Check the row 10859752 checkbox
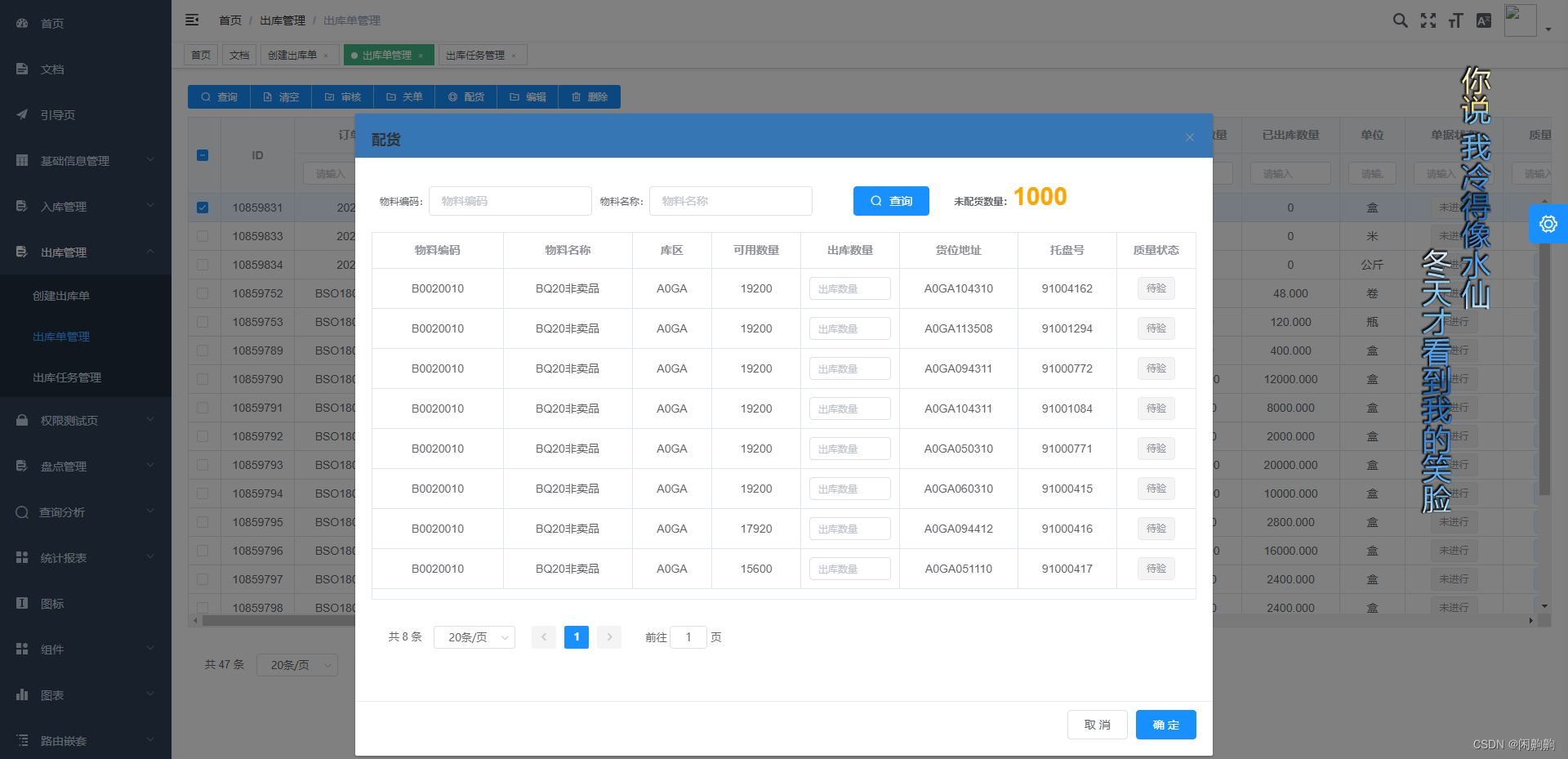Screen dimensions: 1568x759 pos(203,293)
